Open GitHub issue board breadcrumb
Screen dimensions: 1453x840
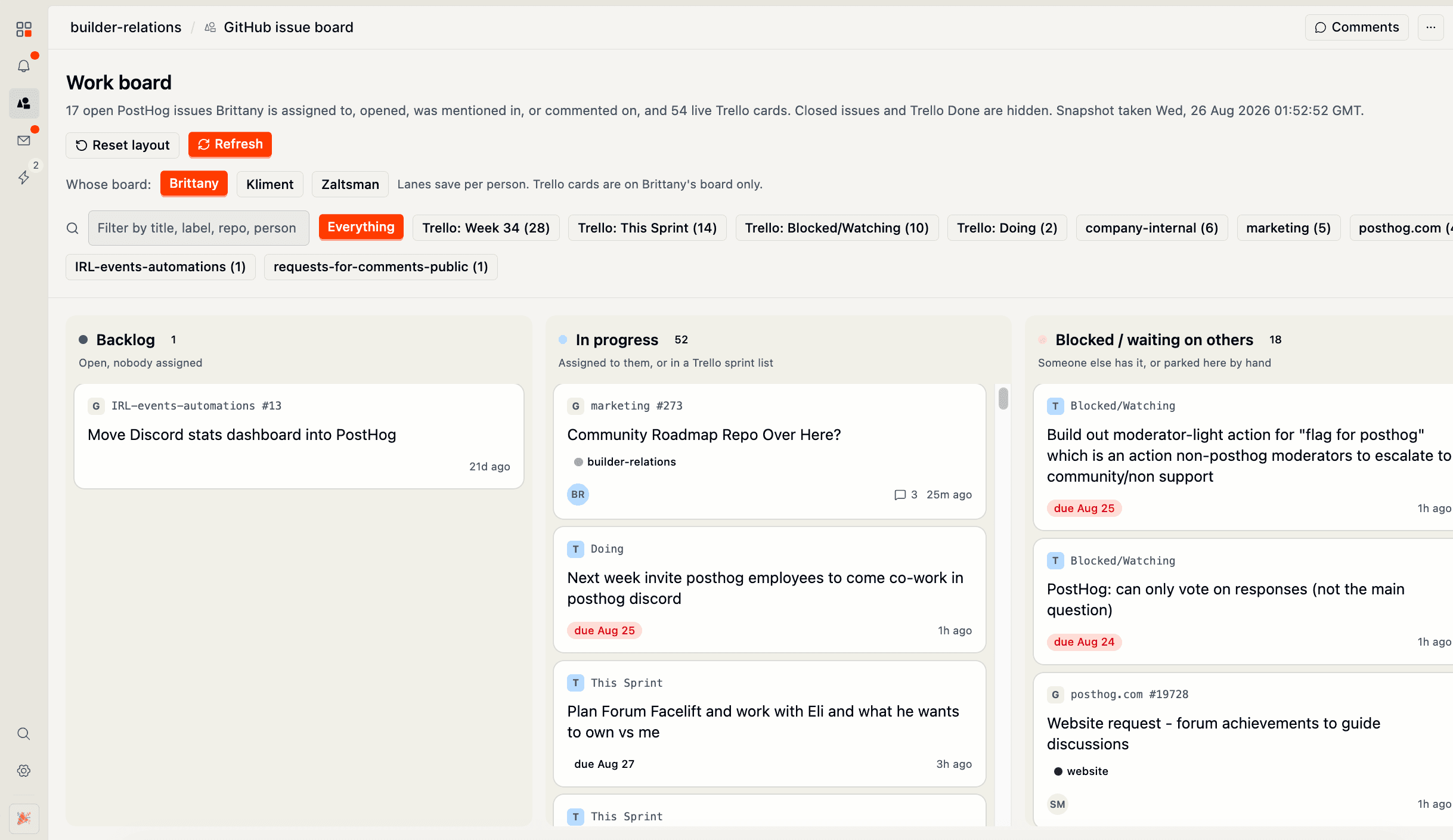[x=289, y=27]
